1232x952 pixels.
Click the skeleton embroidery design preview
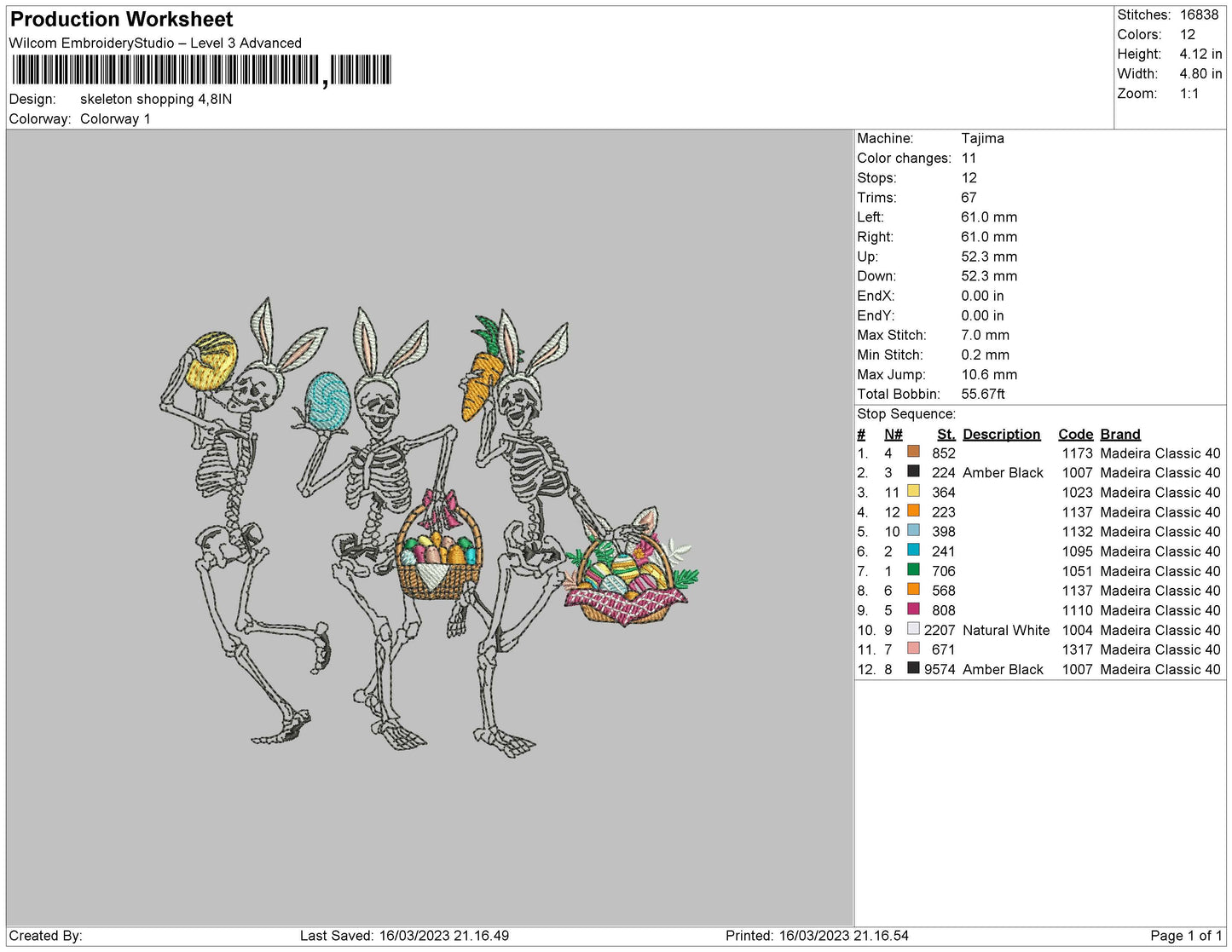coord(429,527)
